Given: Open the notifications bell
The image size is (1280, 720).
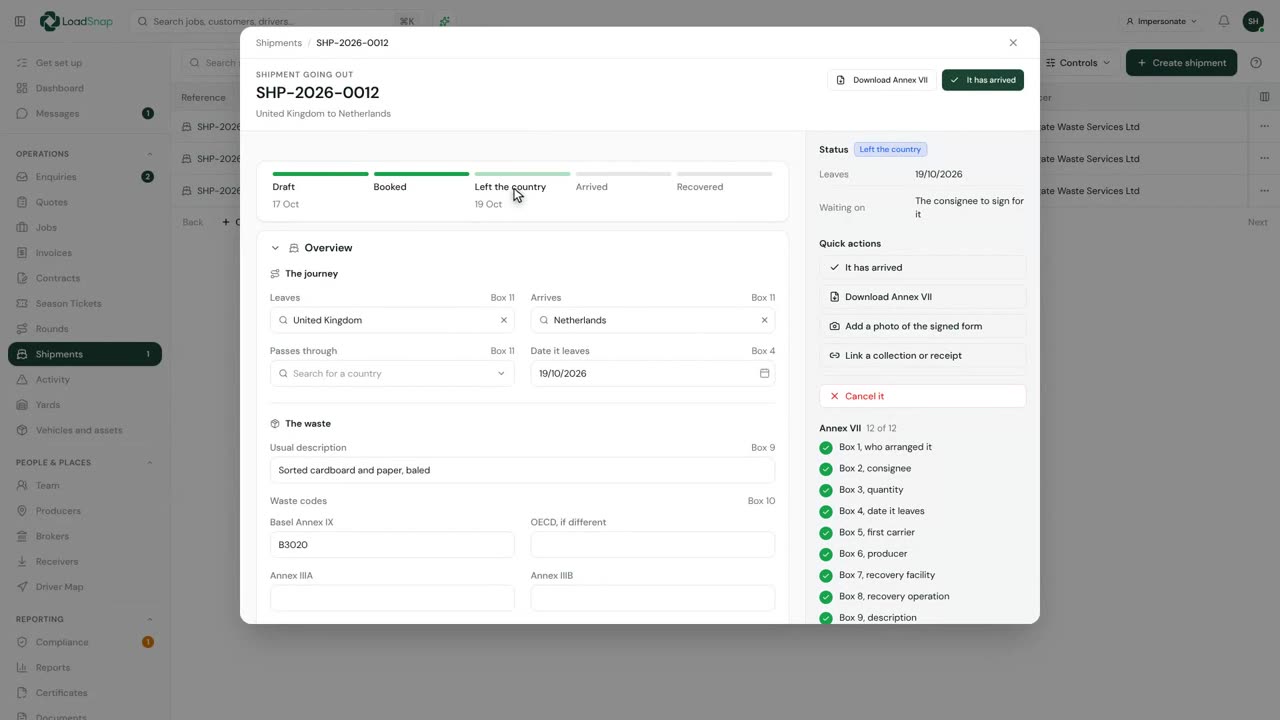Looking at the screenshot, I should tap(1224, 21).
